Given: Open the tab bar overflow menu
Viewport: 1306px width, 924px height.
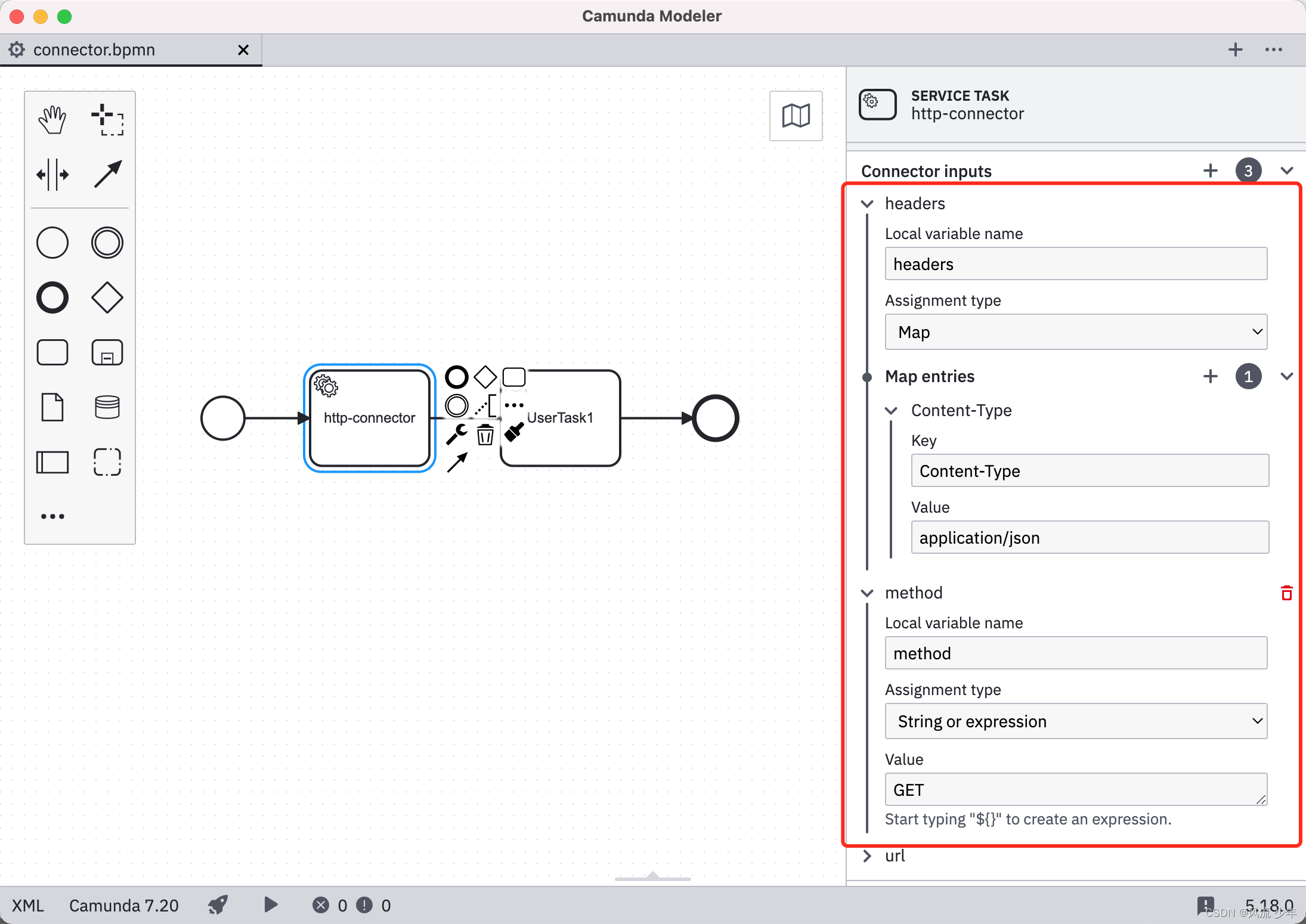Looking at the screenshot, I should point(1274,49).
